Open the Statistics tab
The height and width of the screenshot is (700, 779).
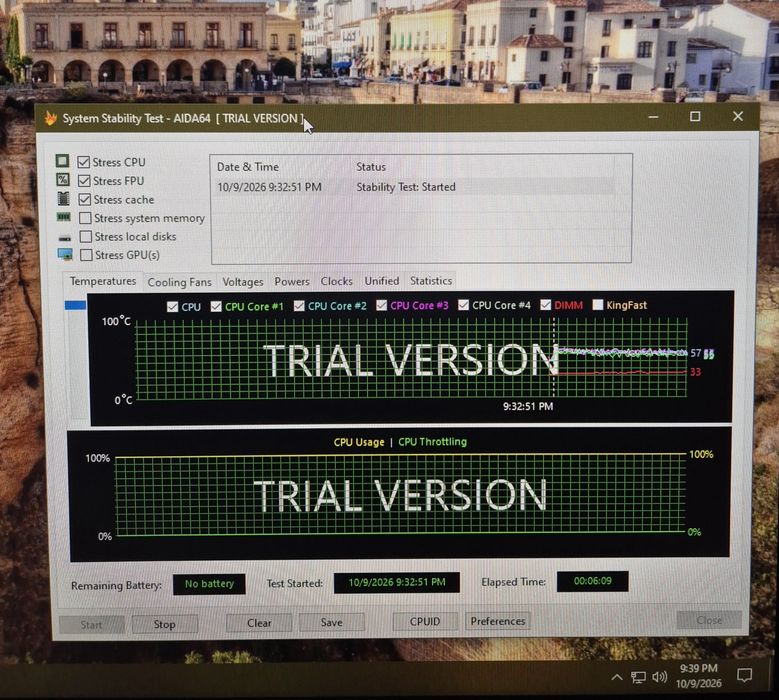[431, 281]
